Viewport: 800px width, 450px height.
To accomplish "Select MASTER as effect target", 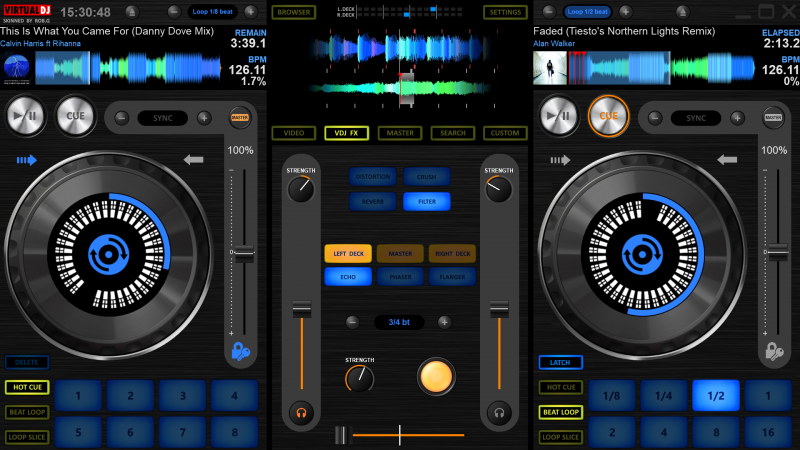I will click(x=400, y=254).
